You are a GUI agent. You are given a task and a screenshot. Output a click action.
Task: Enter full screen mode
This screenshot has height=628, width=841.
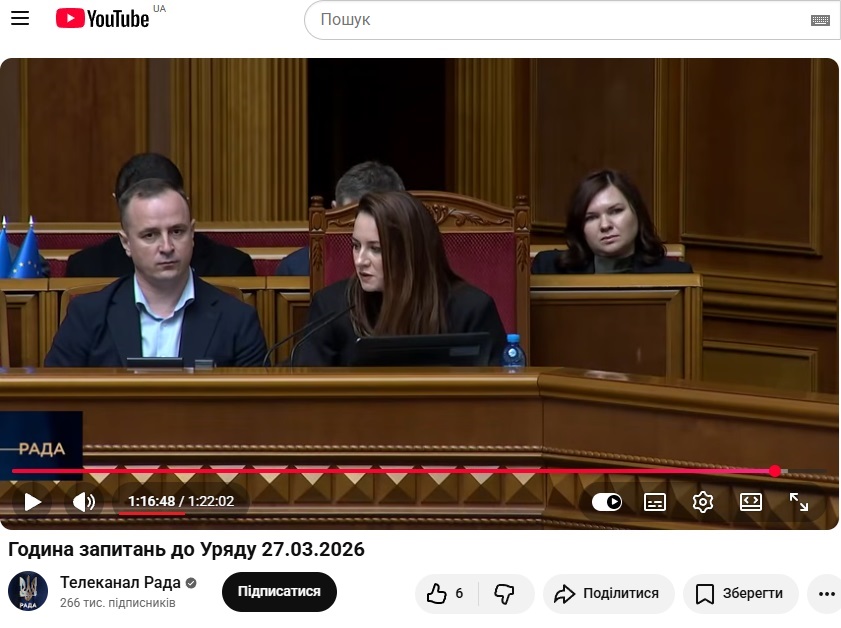tap(799, 502)
